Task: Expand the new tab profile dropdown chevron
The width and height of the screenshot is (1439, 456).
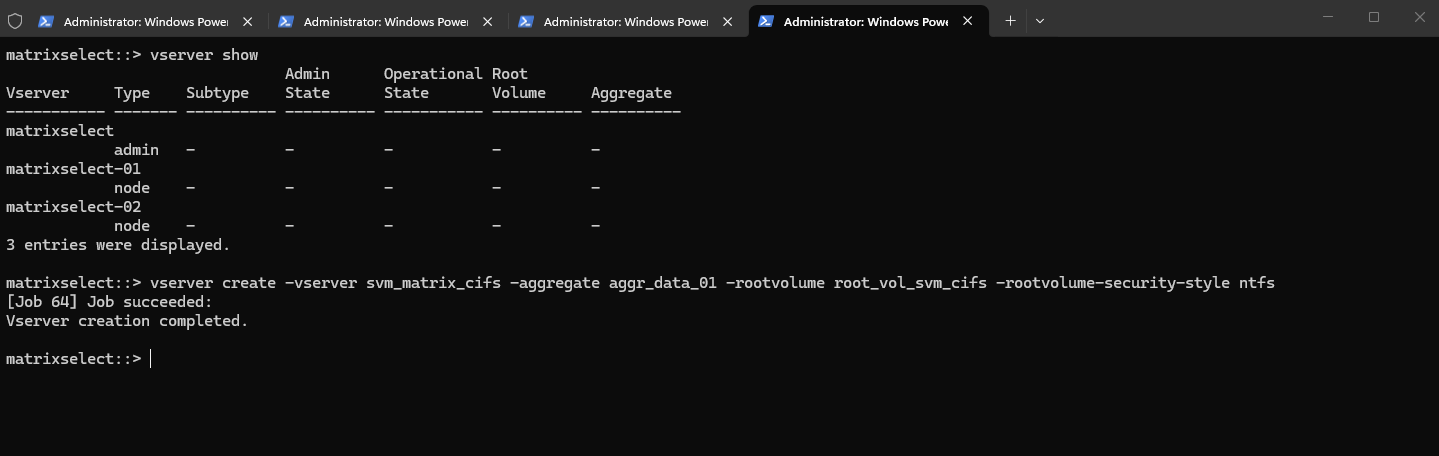Action: tap(1040, 21)
